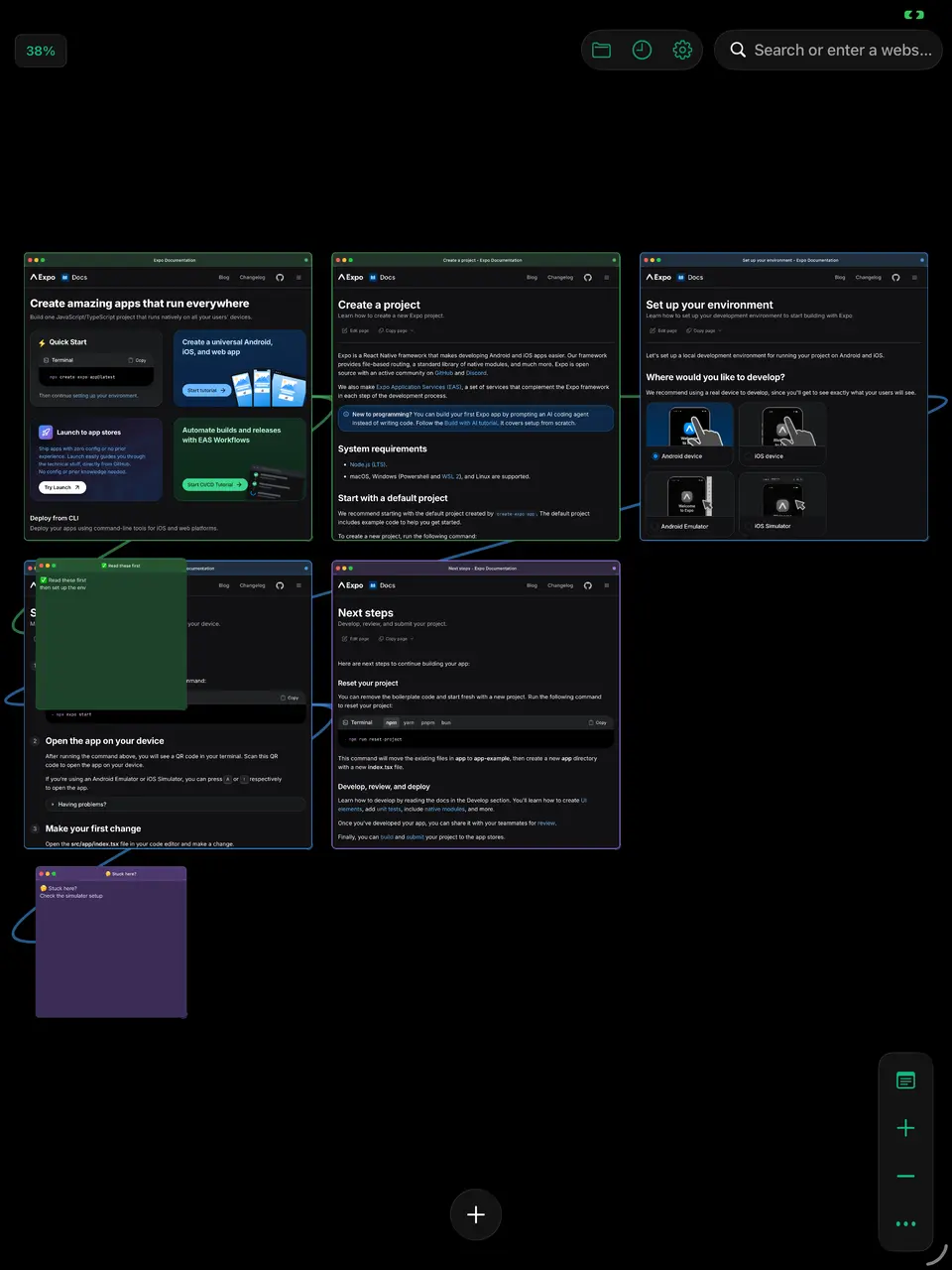This screenshot has height=1270, width=952.
Task: Open the hamburger menu in the Expo Documentation window
Action: 298,278
